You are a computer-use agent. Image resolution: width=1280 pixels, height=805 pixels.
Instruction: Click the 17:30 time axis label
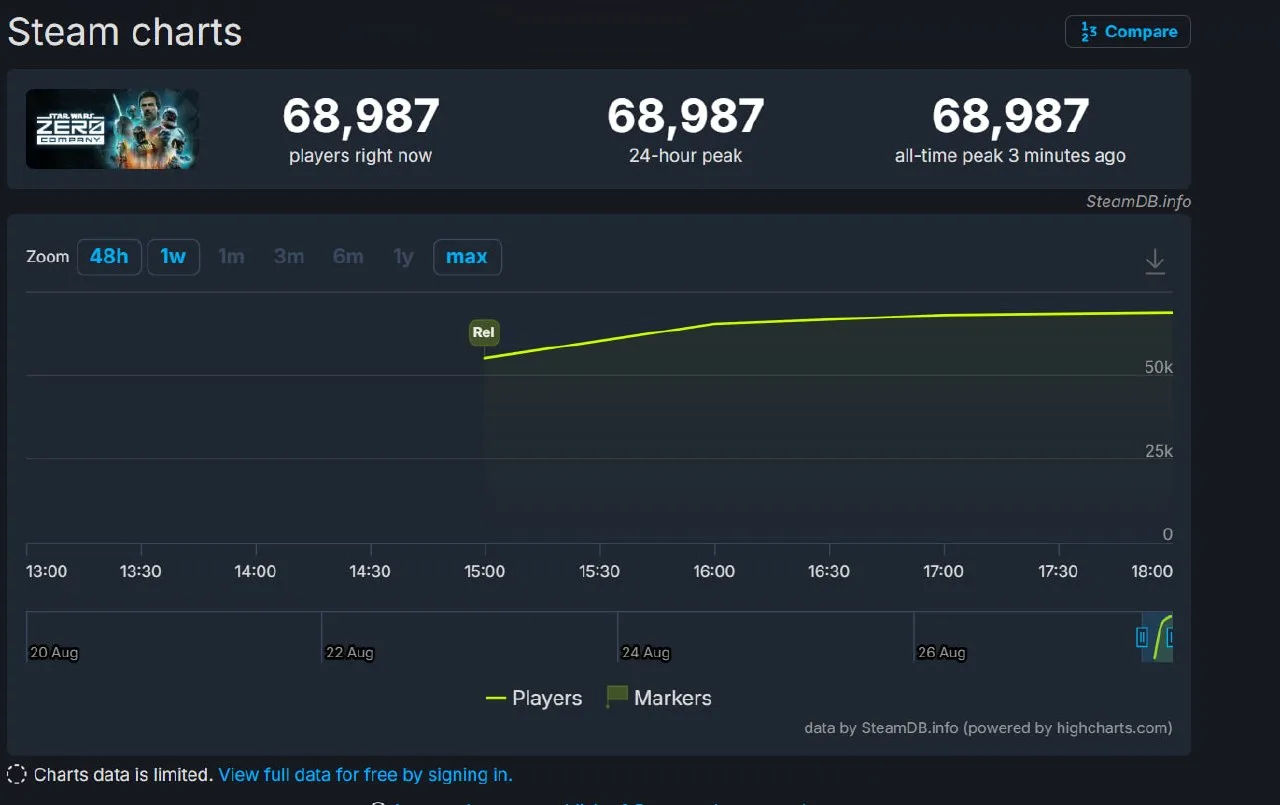point(1058,572)
